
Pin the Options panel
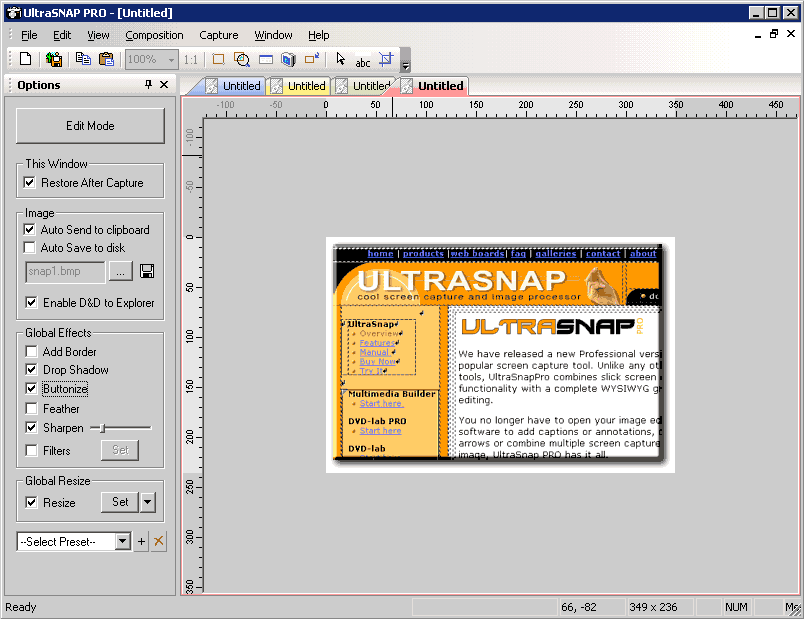pos(149,84)
